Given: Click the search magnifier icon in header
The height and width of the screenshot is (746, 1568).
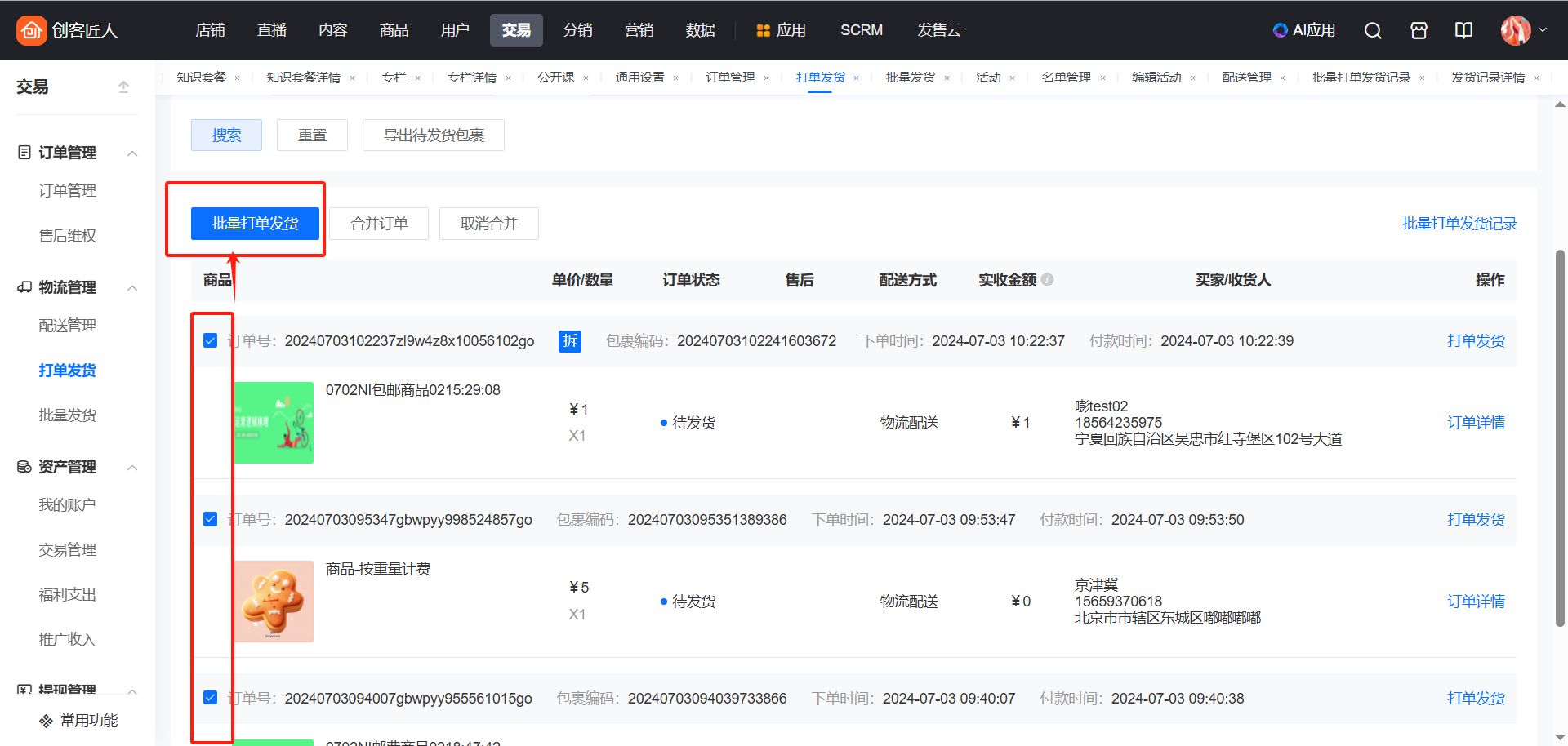Looking at the screenshot, I should point(1373,30).
